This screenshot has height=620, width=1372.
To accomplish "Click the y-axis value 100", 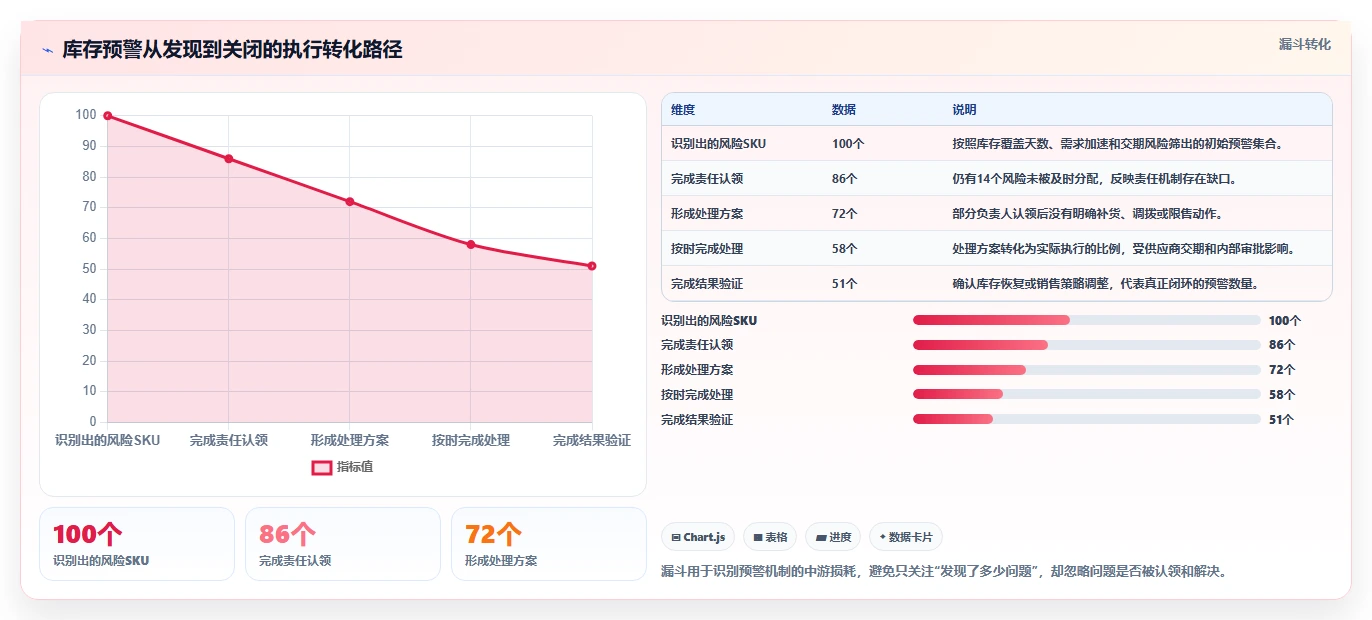I will (86, 115).
